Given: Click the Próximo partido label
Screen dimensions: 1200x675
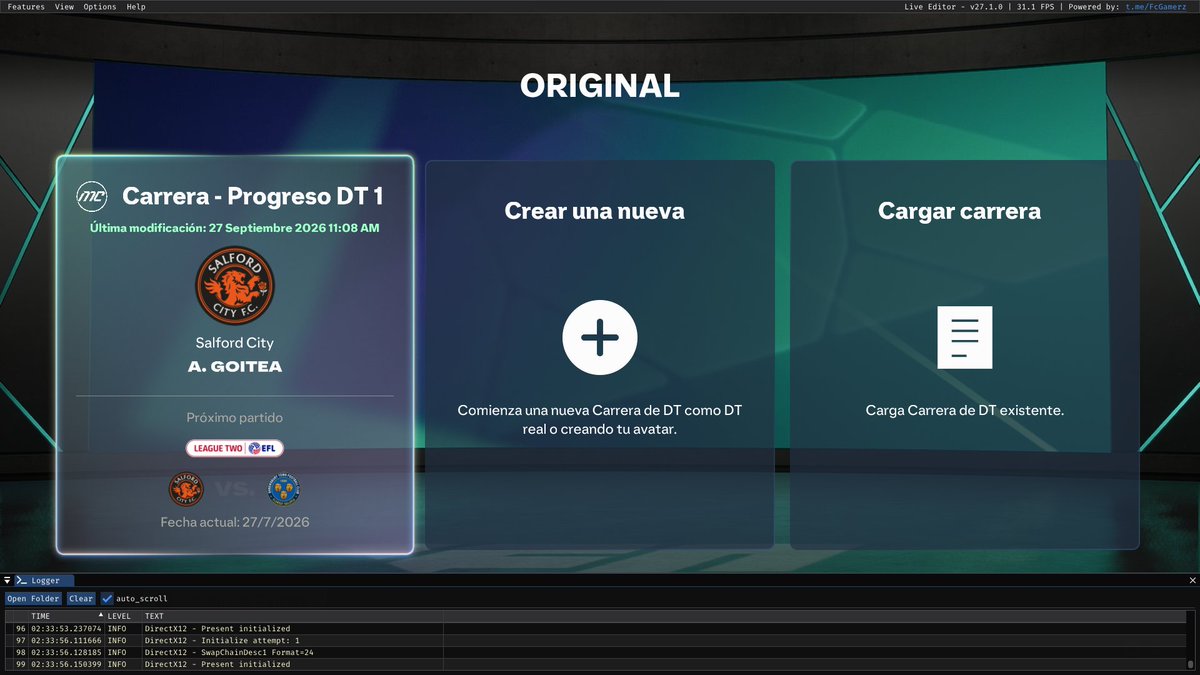Looking at the screenshot, I should [235, 418].
